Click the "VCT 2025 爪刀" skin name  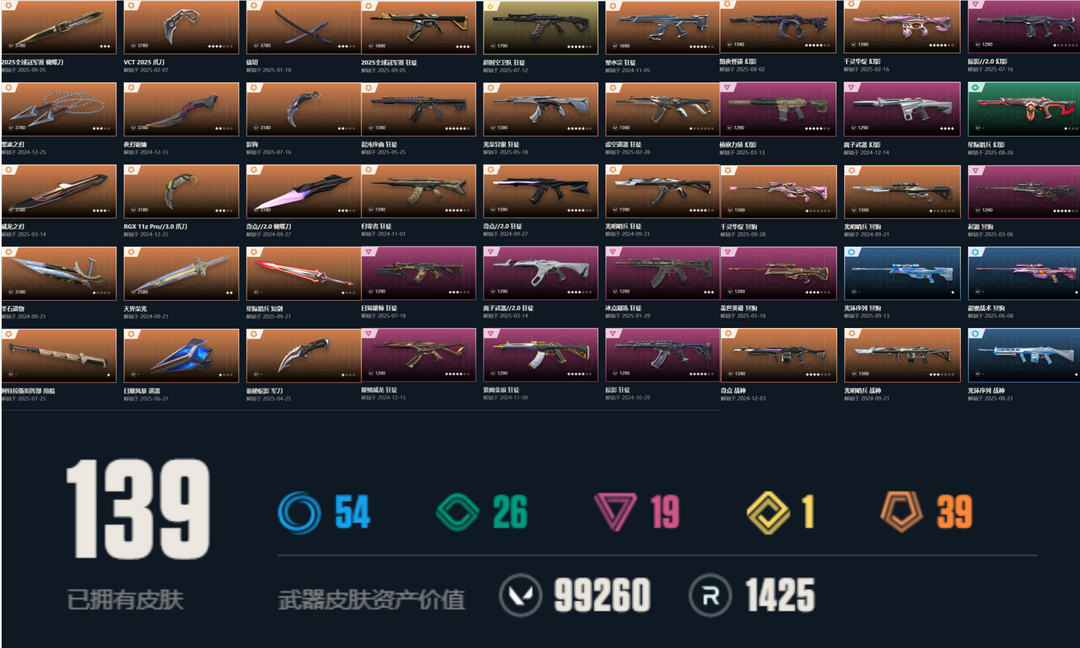pos(144,62)
